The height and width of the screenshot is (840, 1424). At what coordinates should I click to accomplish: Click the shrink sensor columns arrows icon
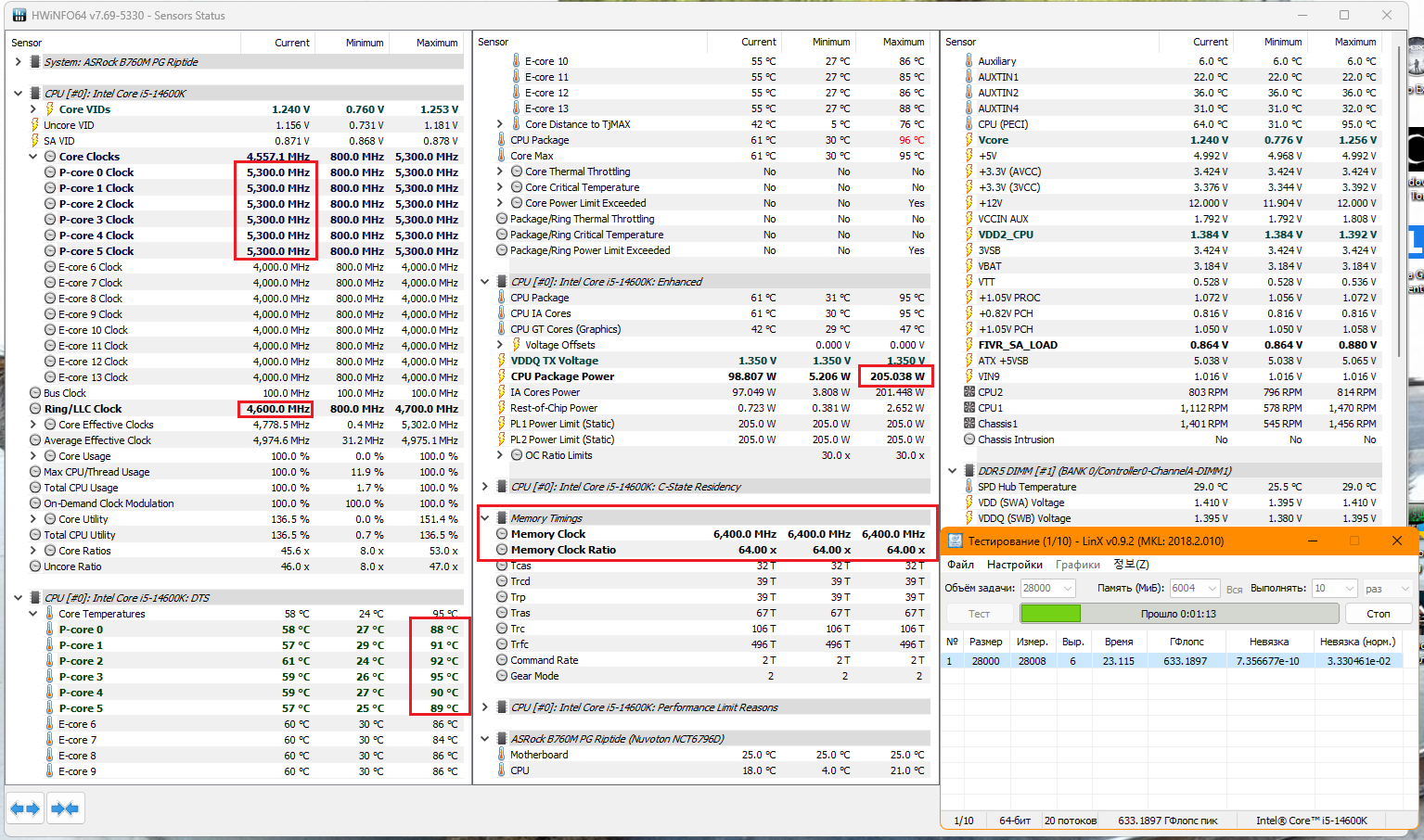coord(65,809)
